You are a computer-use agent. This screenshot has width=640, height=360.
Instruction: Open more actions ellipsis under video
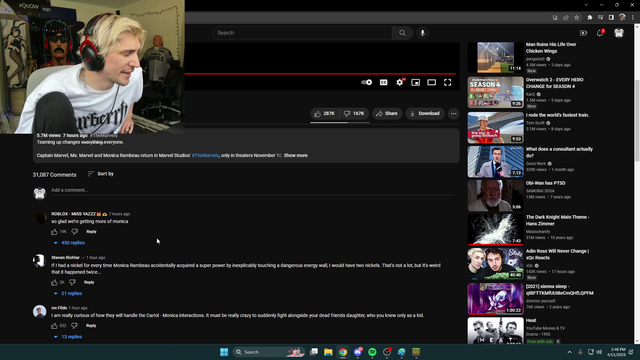point(453,113)
